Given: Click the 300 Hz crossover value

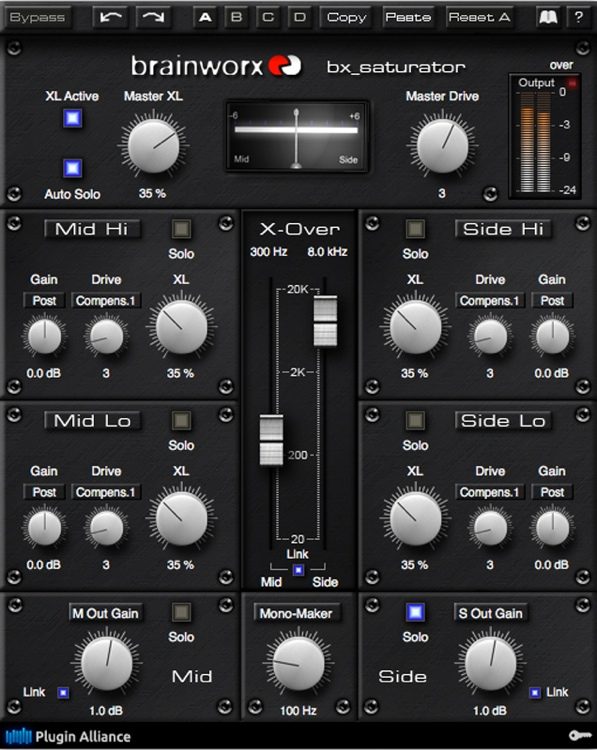Looking at the screenshot, I should click(x=268, y=252).
